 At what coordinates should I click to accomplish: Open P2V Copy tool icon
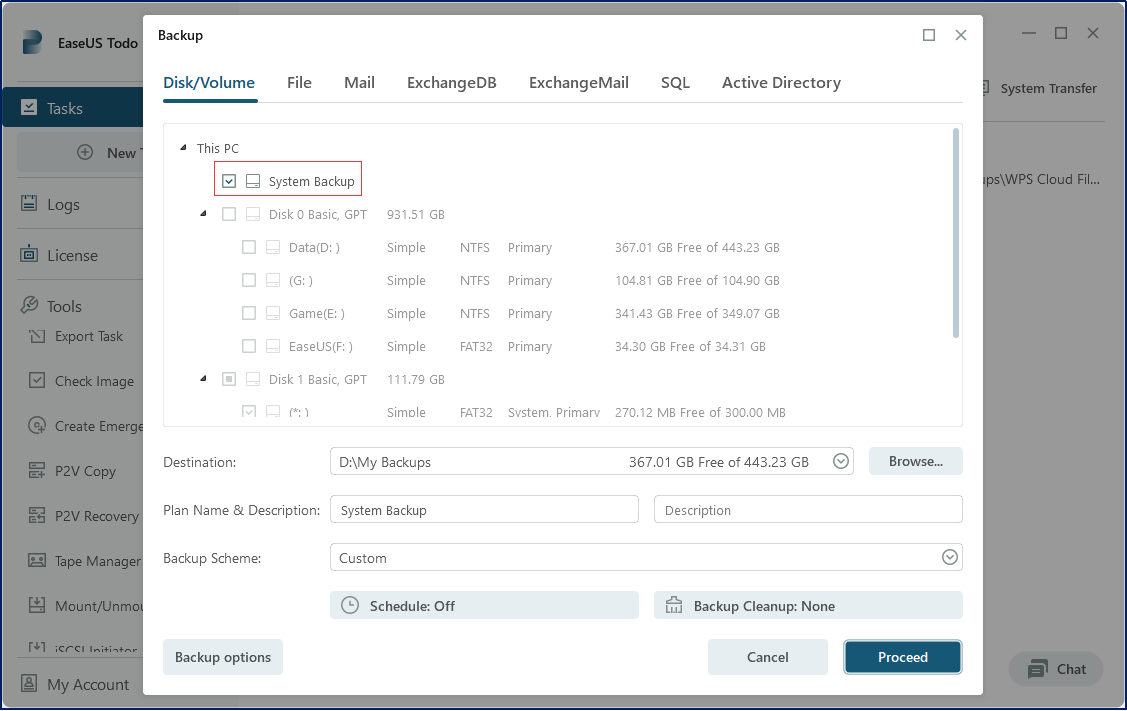coord(37,471)
